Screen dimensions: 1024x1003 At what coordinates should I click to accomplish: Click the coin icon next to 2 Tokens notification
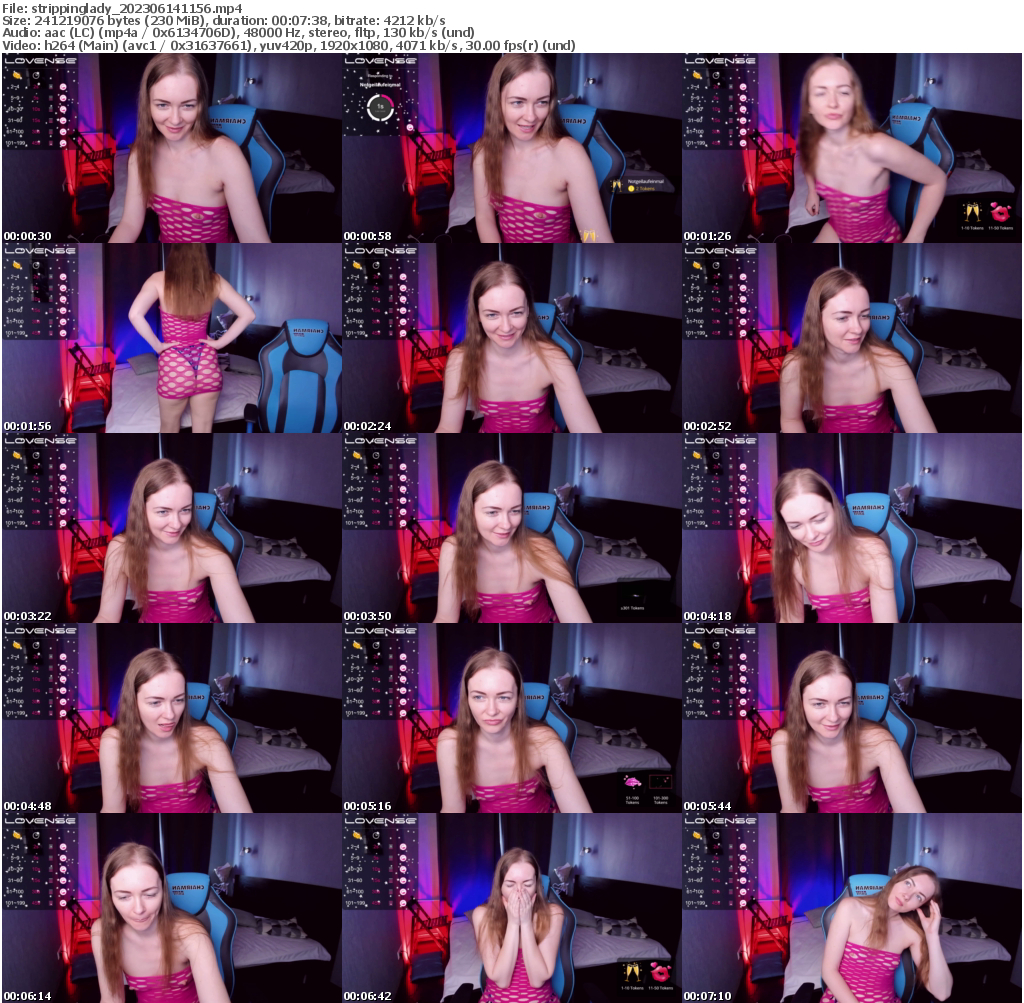point(631,189)
